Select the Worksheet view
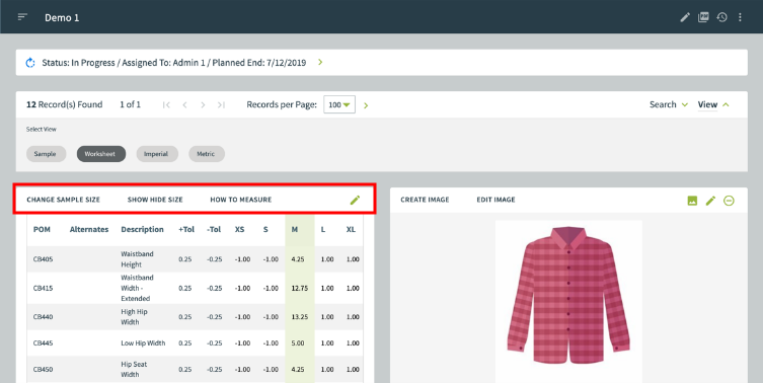Image resolution: width=763 pixels, height=383 pixels. pos(101,154)
